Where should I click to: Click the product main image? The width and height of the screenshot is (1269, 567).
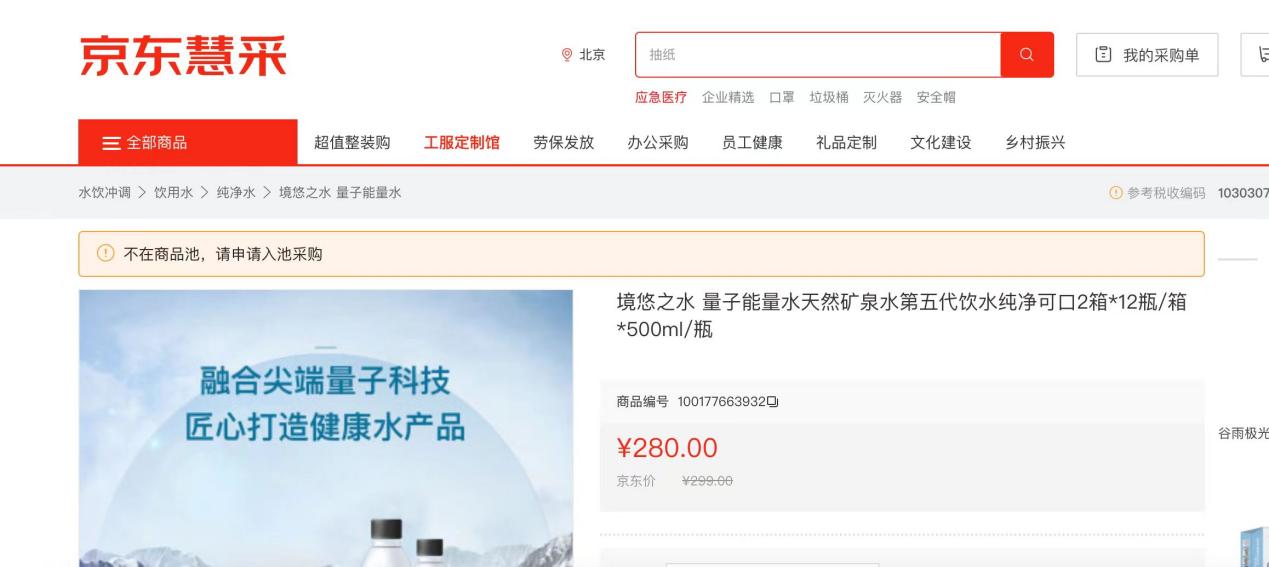(326, 428)
